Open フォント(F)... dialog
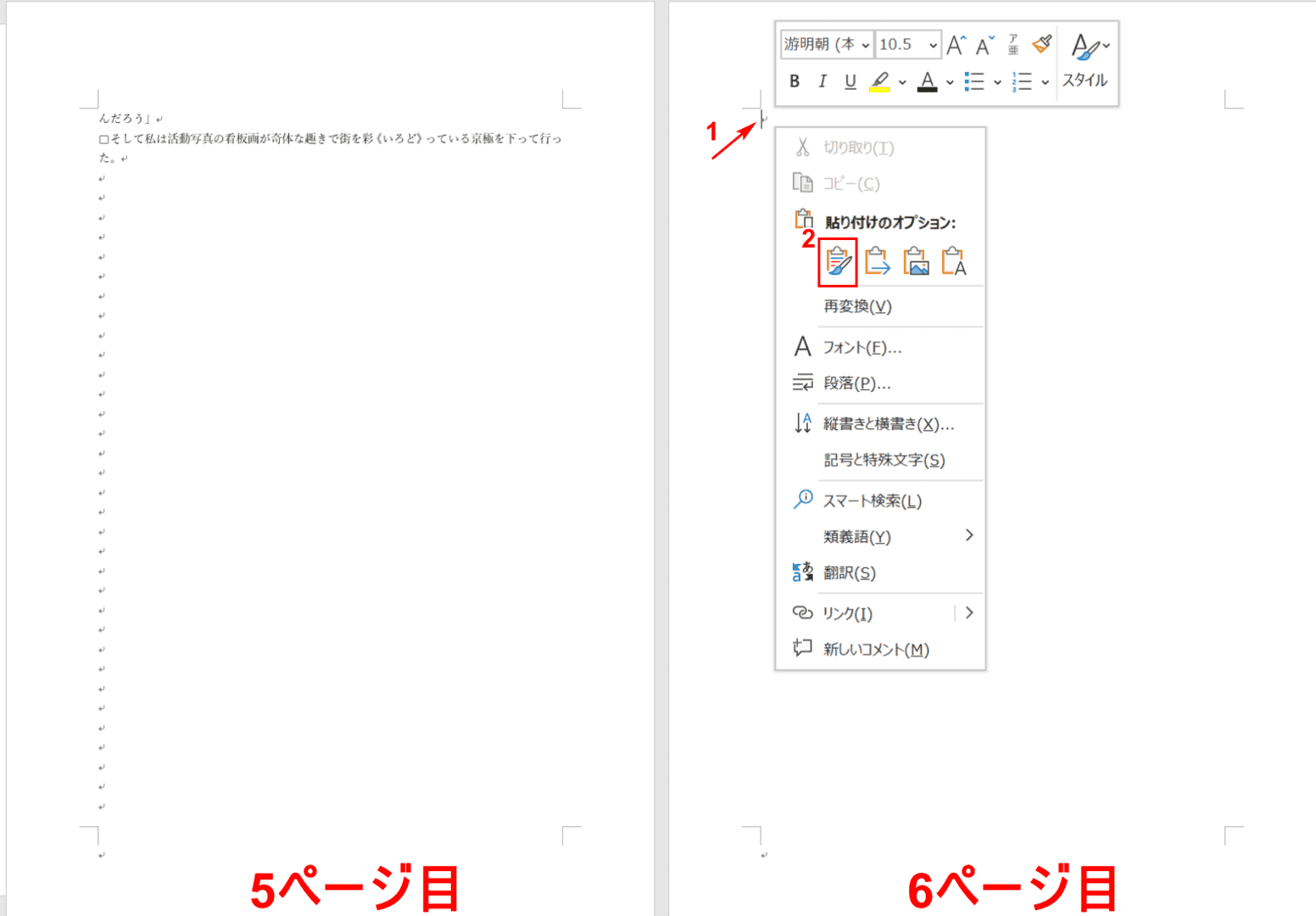The image size is (1316, 916). coord(880,347)
